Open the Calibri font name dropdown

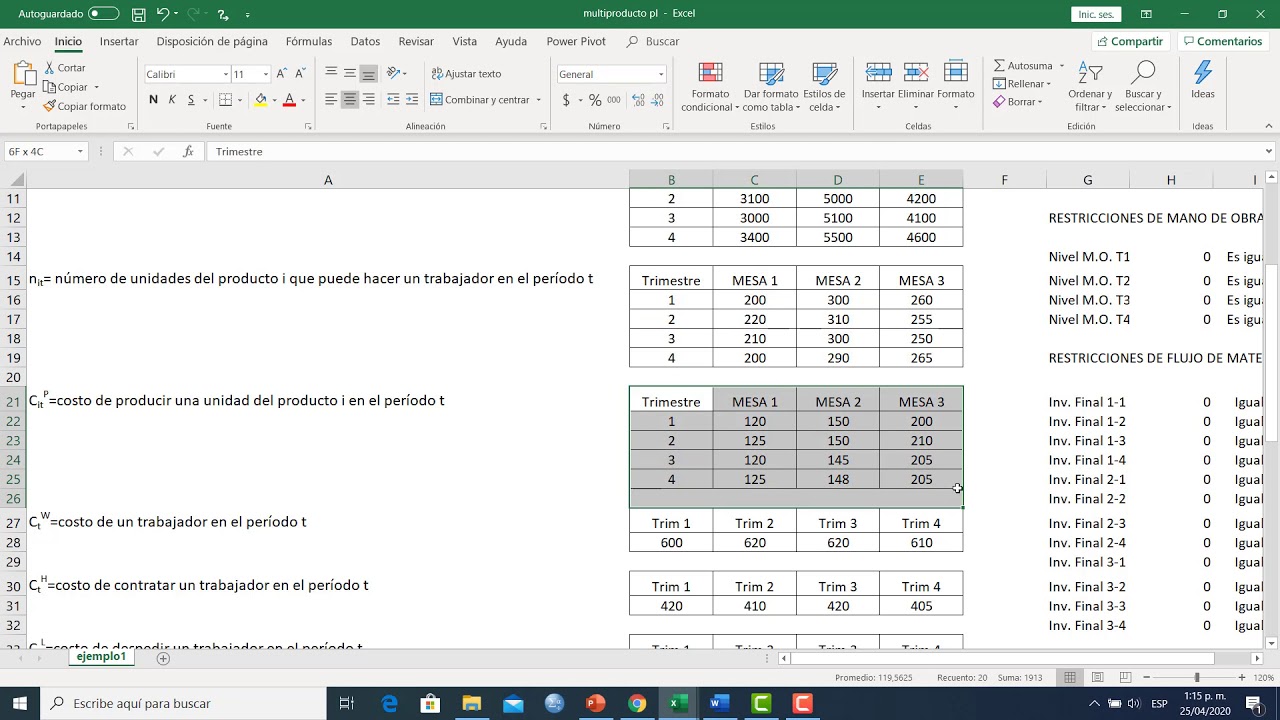coord(225,74)
